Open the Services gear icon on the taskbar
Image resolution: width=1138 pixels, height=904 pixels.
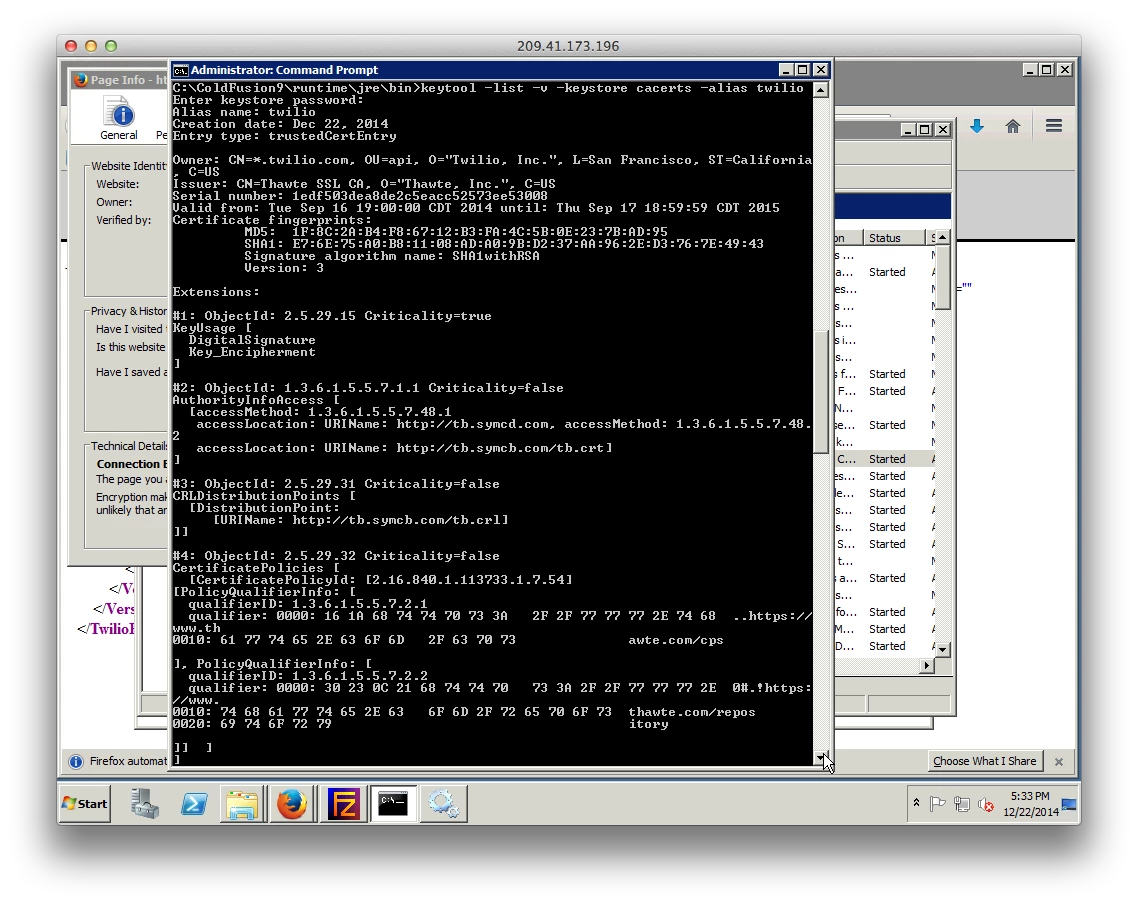click(x=443, y=804)
